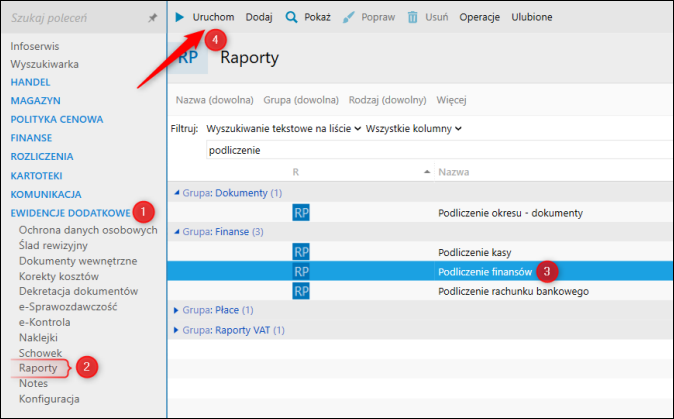Click the Uruchom play icon
This screenshot has width=674, height=419.
(x=180, y=17)
